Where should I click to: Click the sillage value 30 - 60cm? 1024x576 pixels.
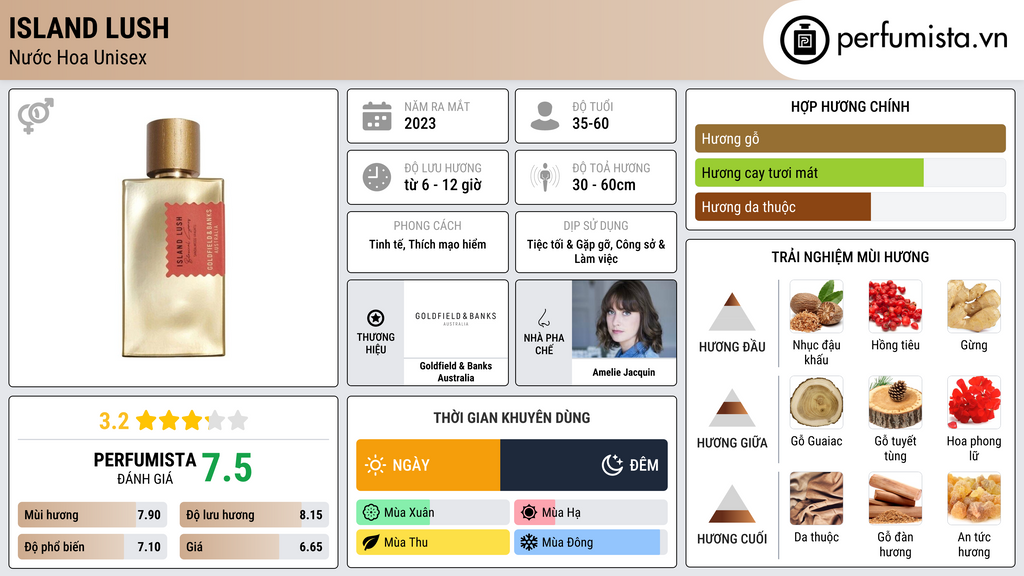click(x=604, y=185)
